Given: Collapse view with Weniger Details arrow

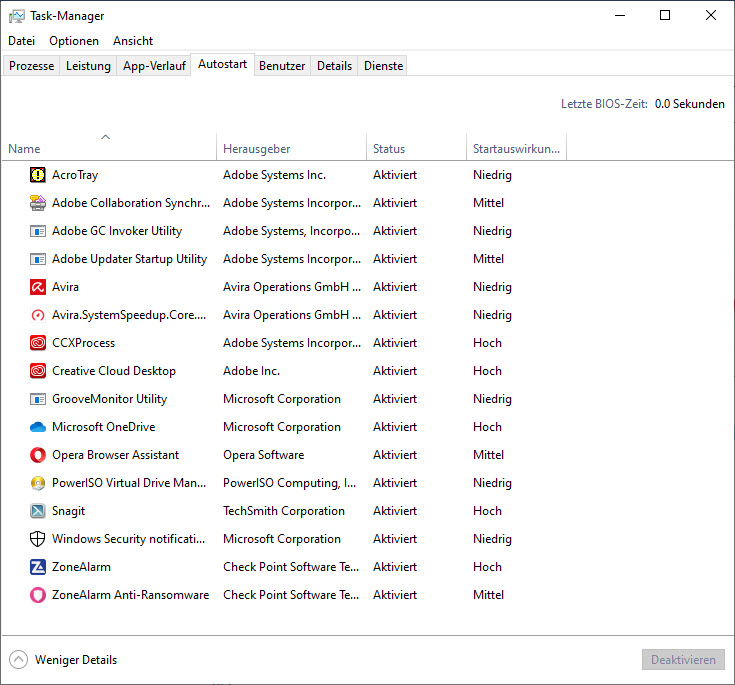Looking at the screenshot, I should 18,660.
